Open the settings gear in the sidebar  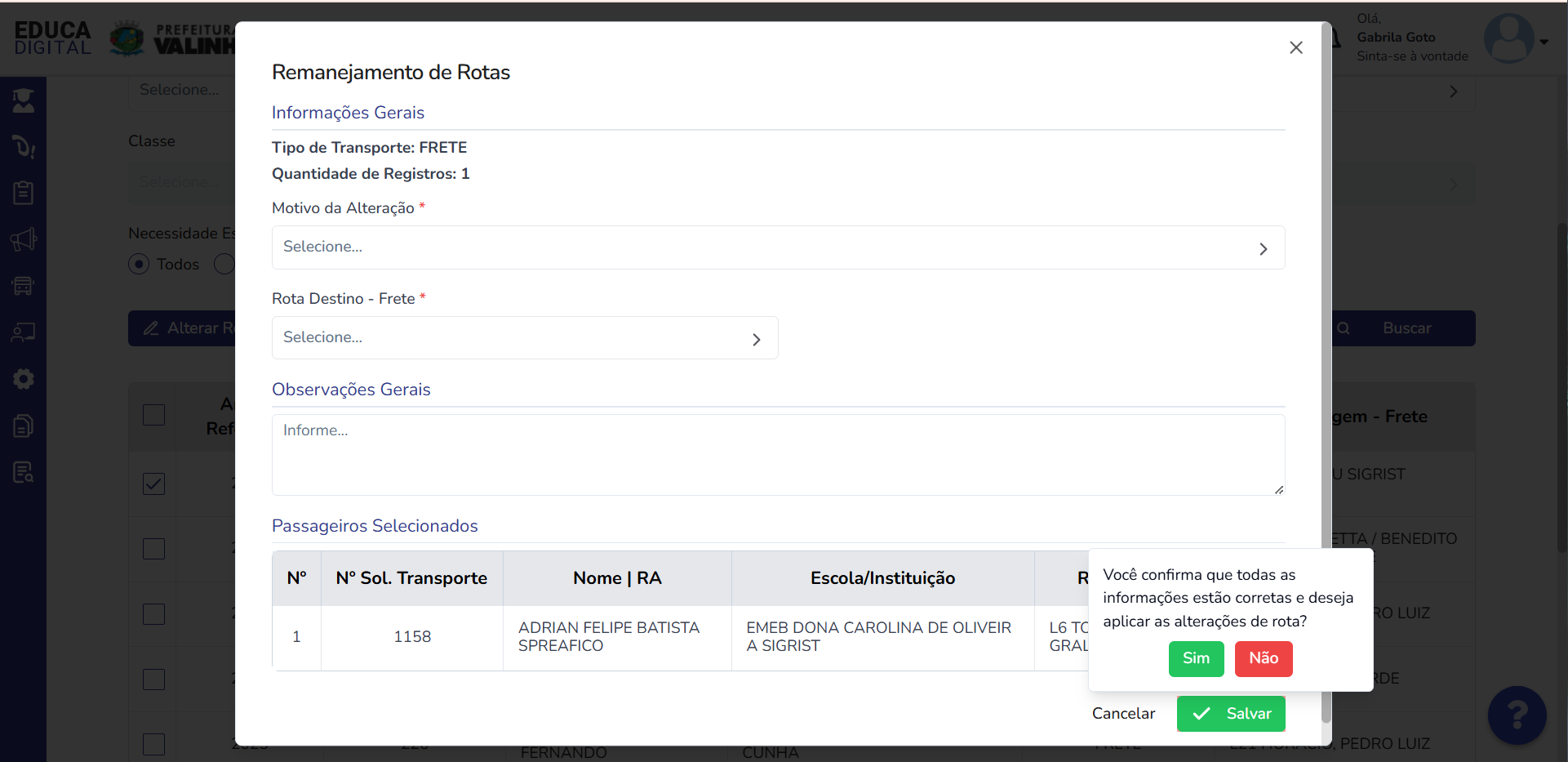[x=23, y=379]
